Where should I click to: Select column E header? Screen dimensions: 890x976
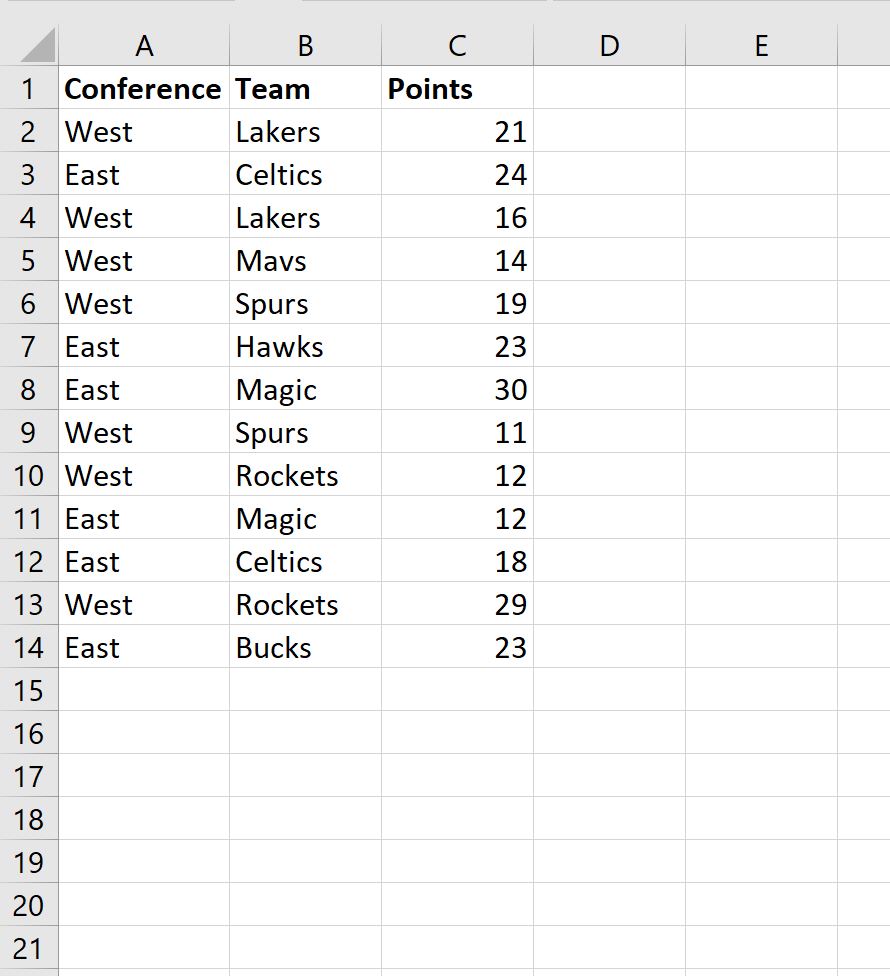(x=761, y=45)
